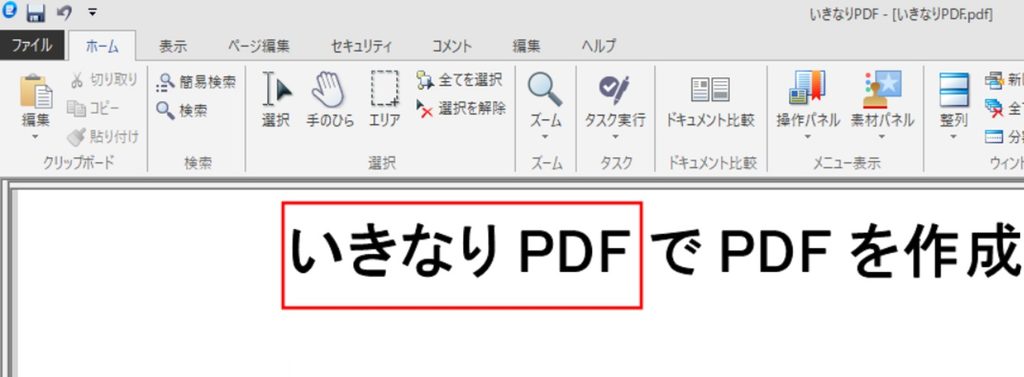The image size is (1024, 377).
Task: Select the 選択 cursor tool
Action: (276, 100)
